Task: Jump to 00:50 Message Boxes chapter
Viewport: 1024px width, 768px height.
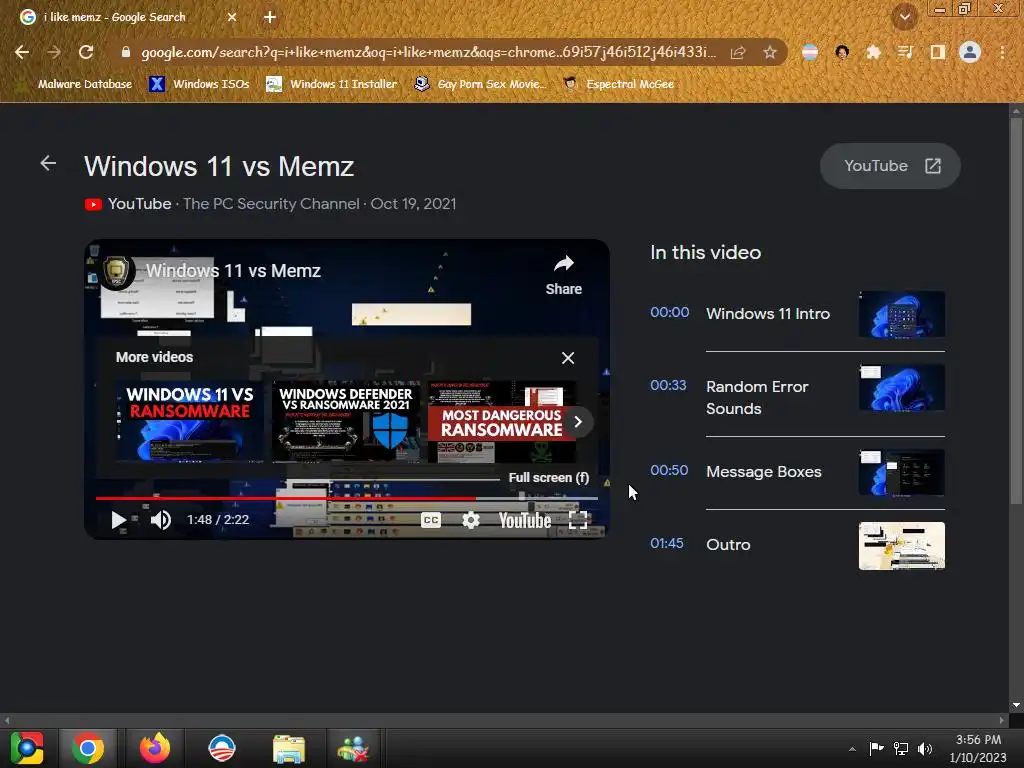Action: (797, 472)
